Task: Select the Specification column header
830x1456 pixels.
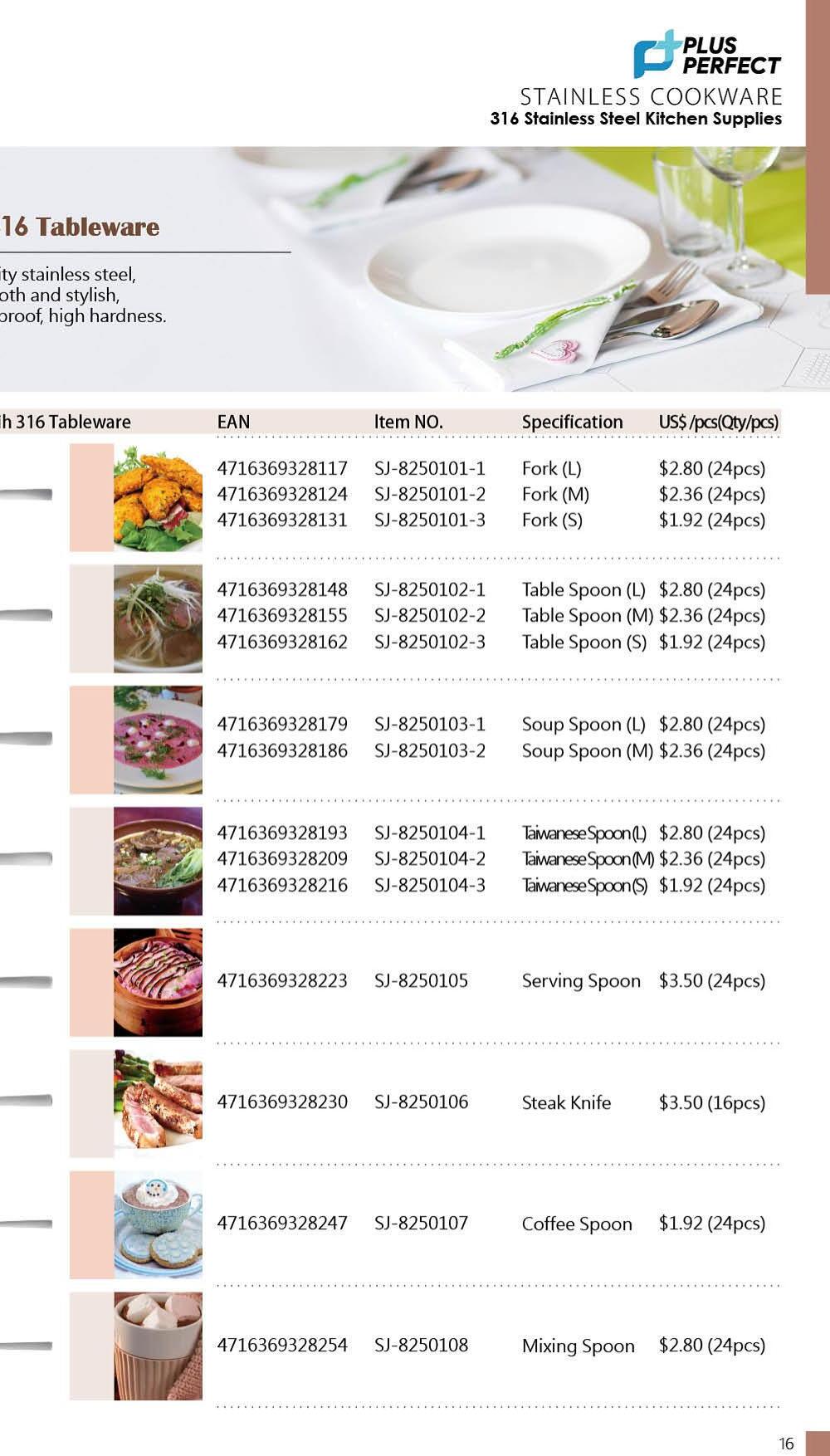Action: (572, 422)
